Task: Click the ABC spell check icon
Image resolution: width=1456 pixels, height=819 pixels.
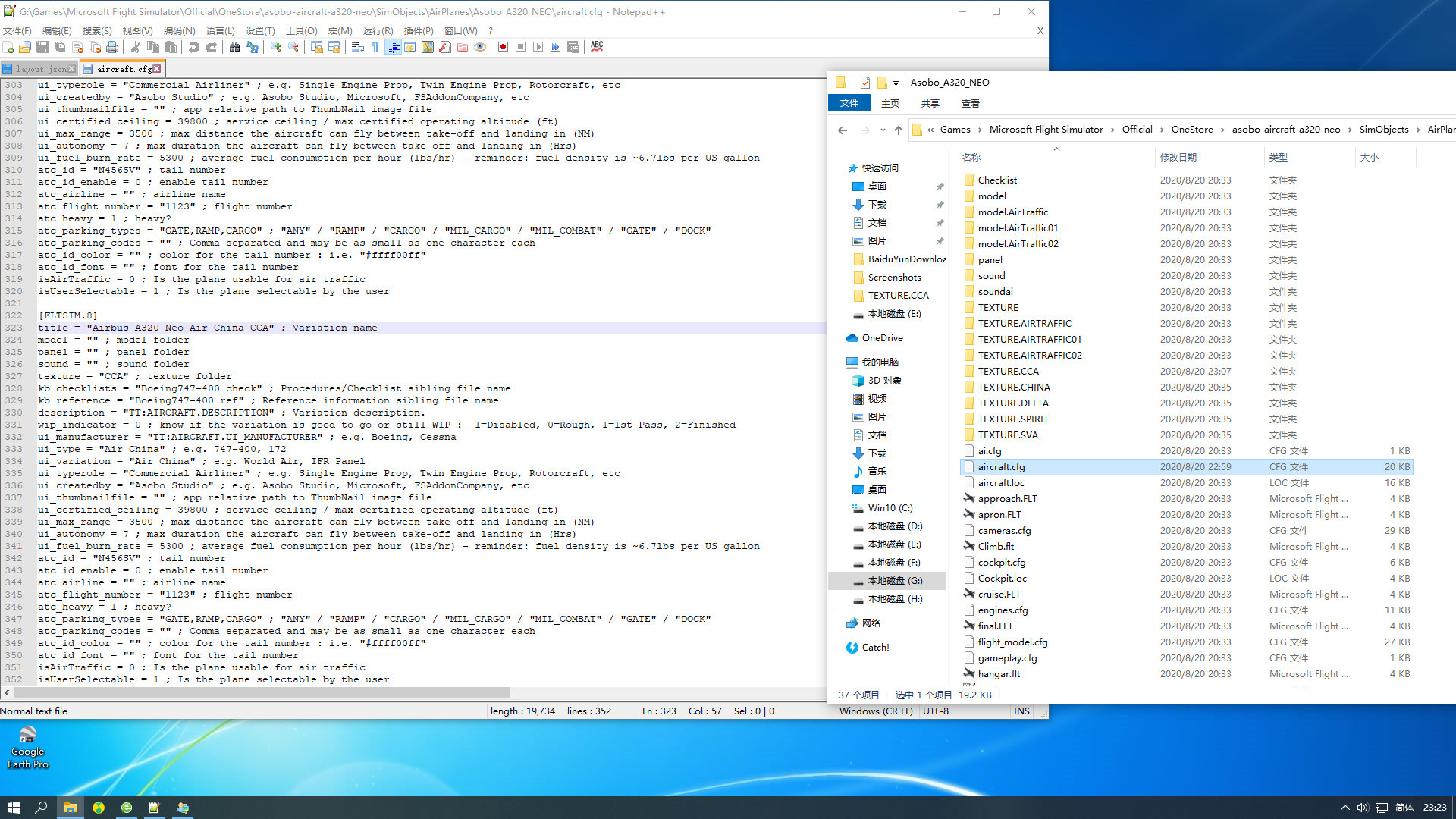Action: pos(597,47)
